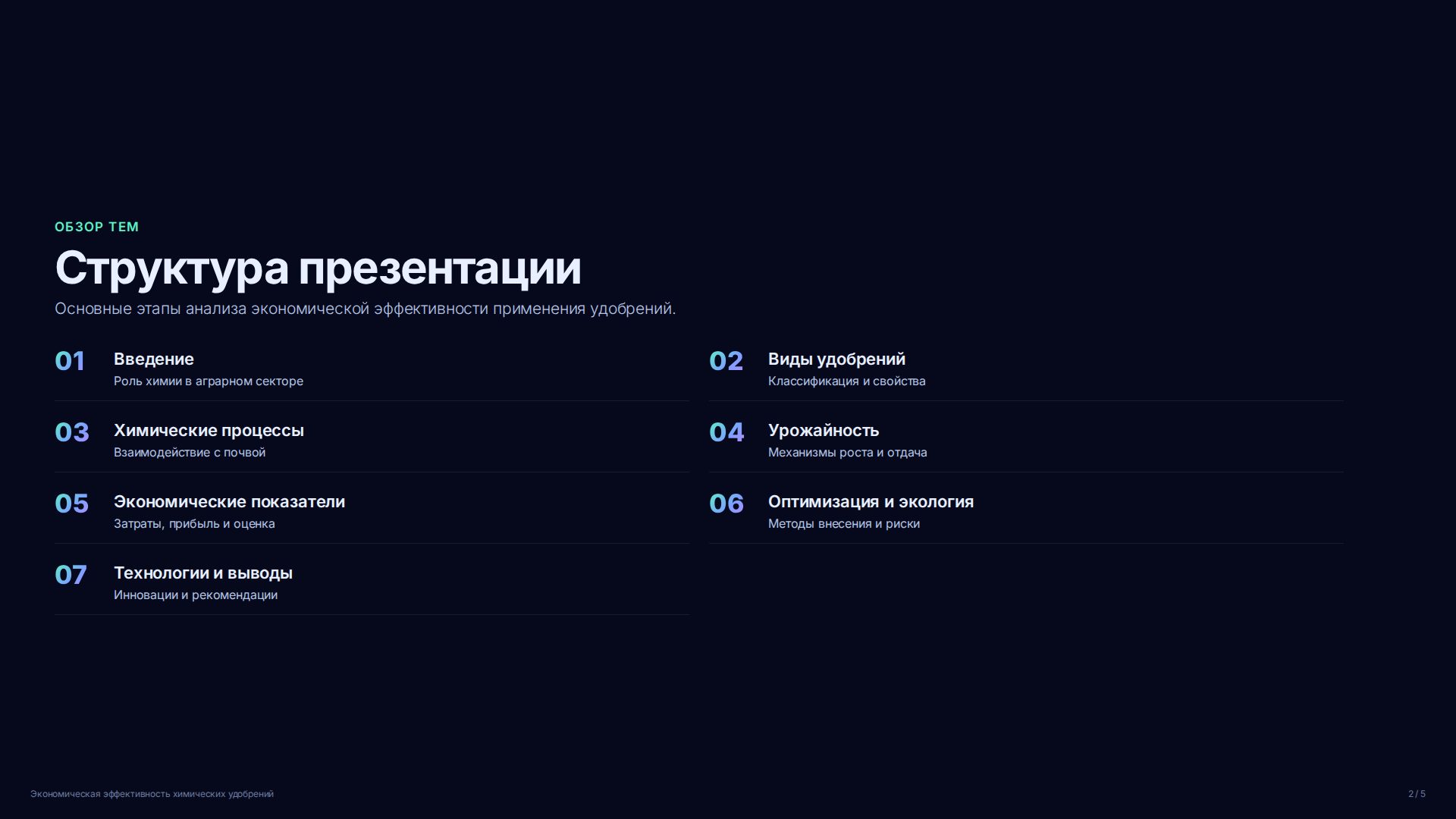The height and width of the screenshot is (819, 1456).
Task: Click the number '04'
Action: pyautogui.click(x=726, y=432)
